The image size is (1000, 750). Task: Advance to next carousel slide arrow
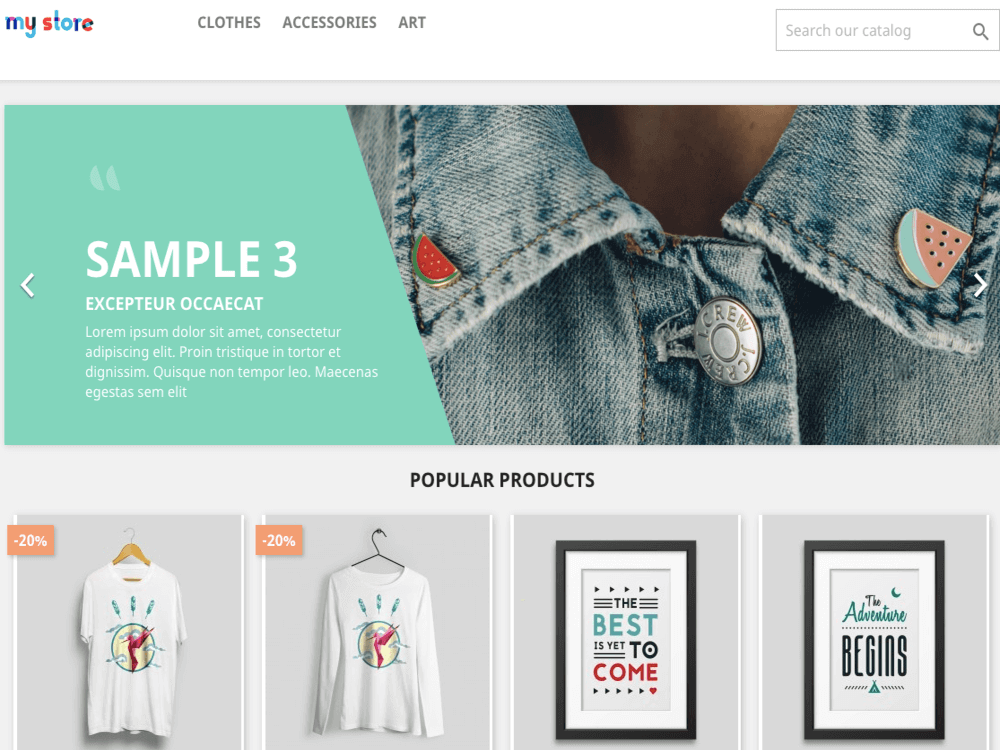[980, 285]
